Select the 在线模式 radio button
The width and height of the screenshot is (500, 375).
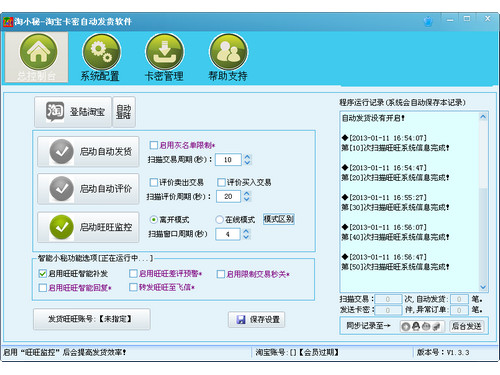click(219, 220)
